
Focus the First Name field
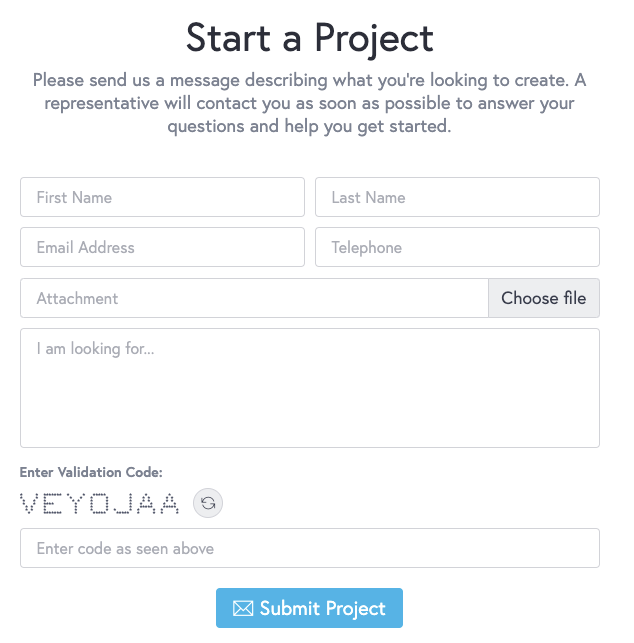[162, 197]
